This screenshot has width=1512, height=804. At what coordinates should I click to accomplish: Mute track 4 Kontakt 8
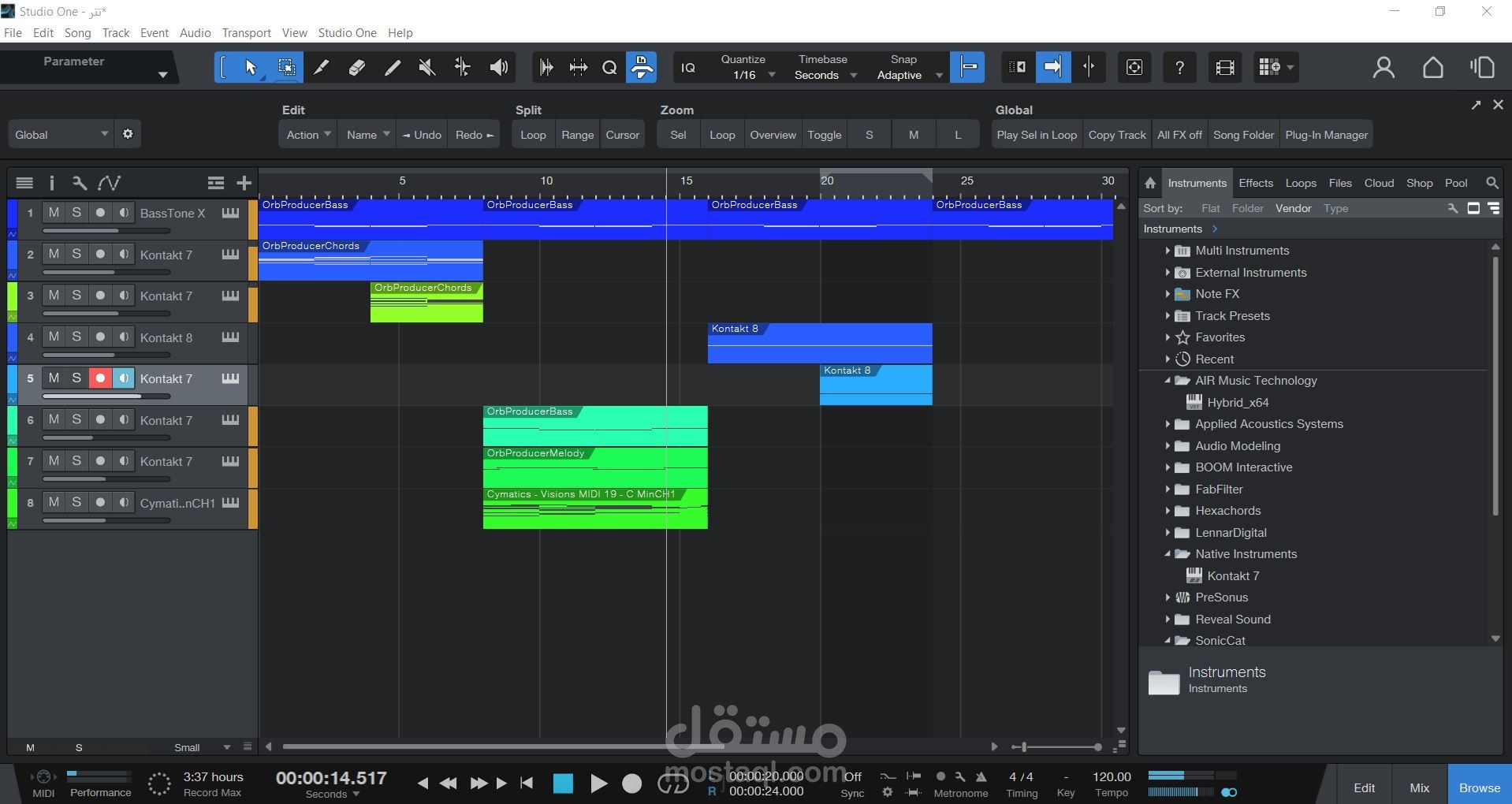tap(54, 337)
